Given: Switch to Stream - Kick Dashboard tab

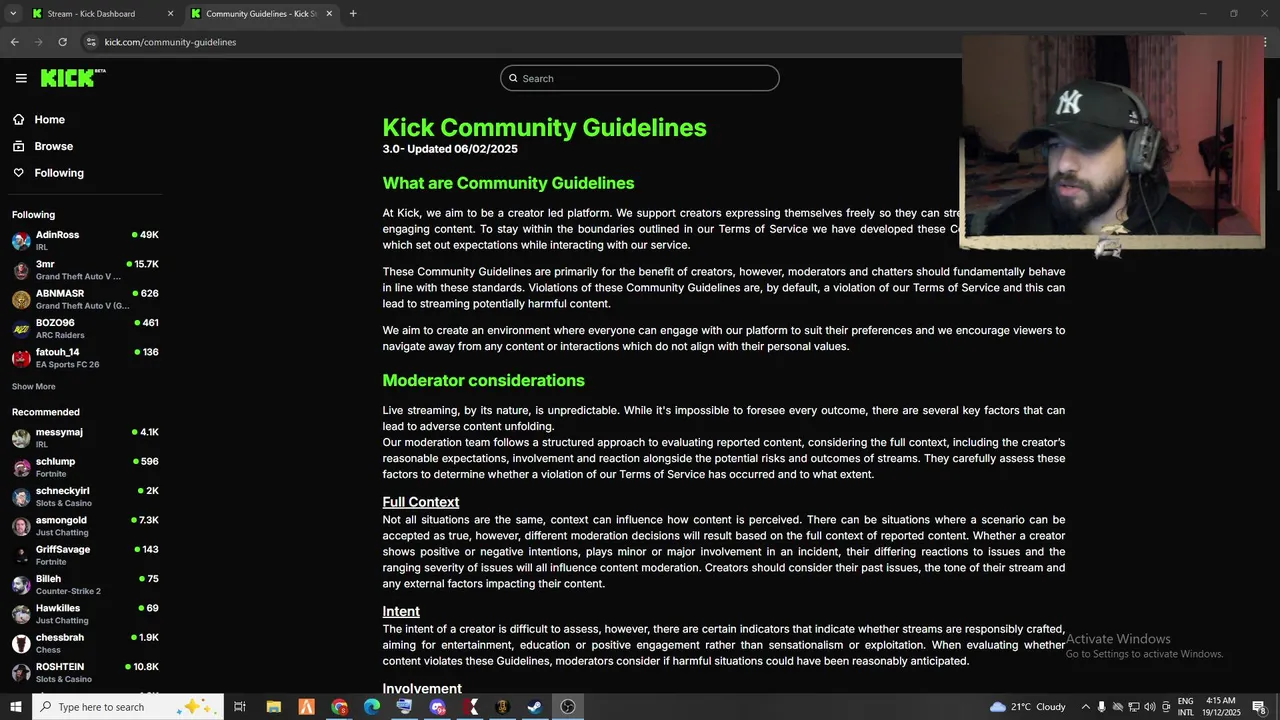Looking at the screenshot, I should [102, 14].
